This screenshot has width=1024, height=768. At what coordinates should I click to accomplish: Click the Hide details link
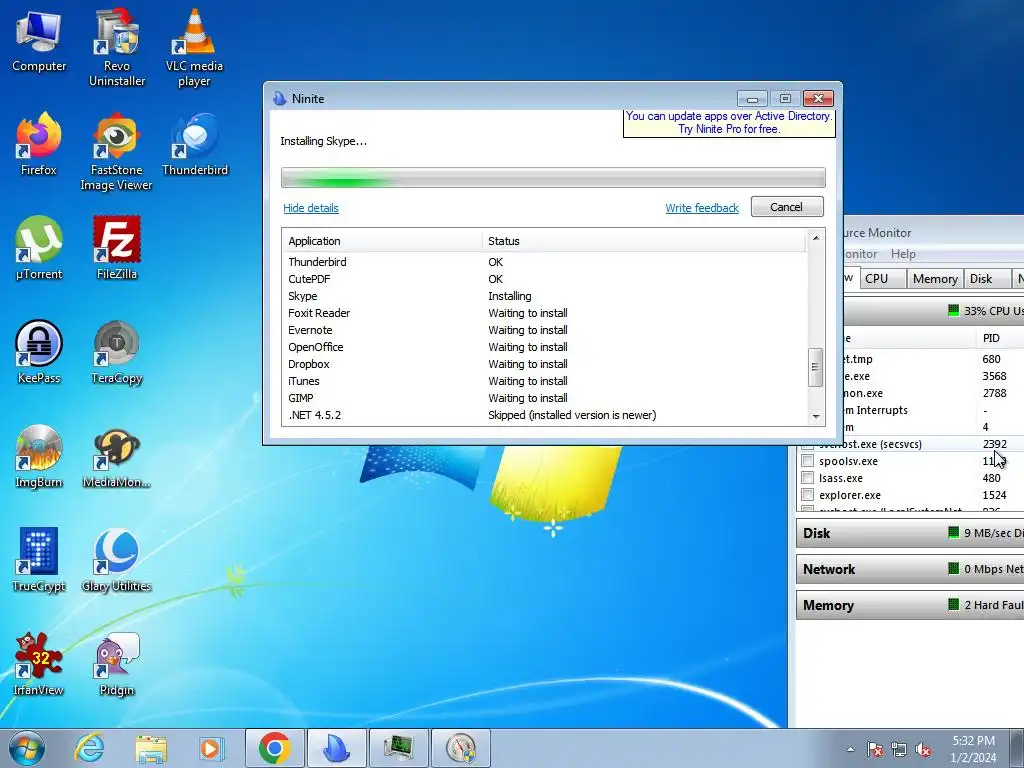point(311,208)
